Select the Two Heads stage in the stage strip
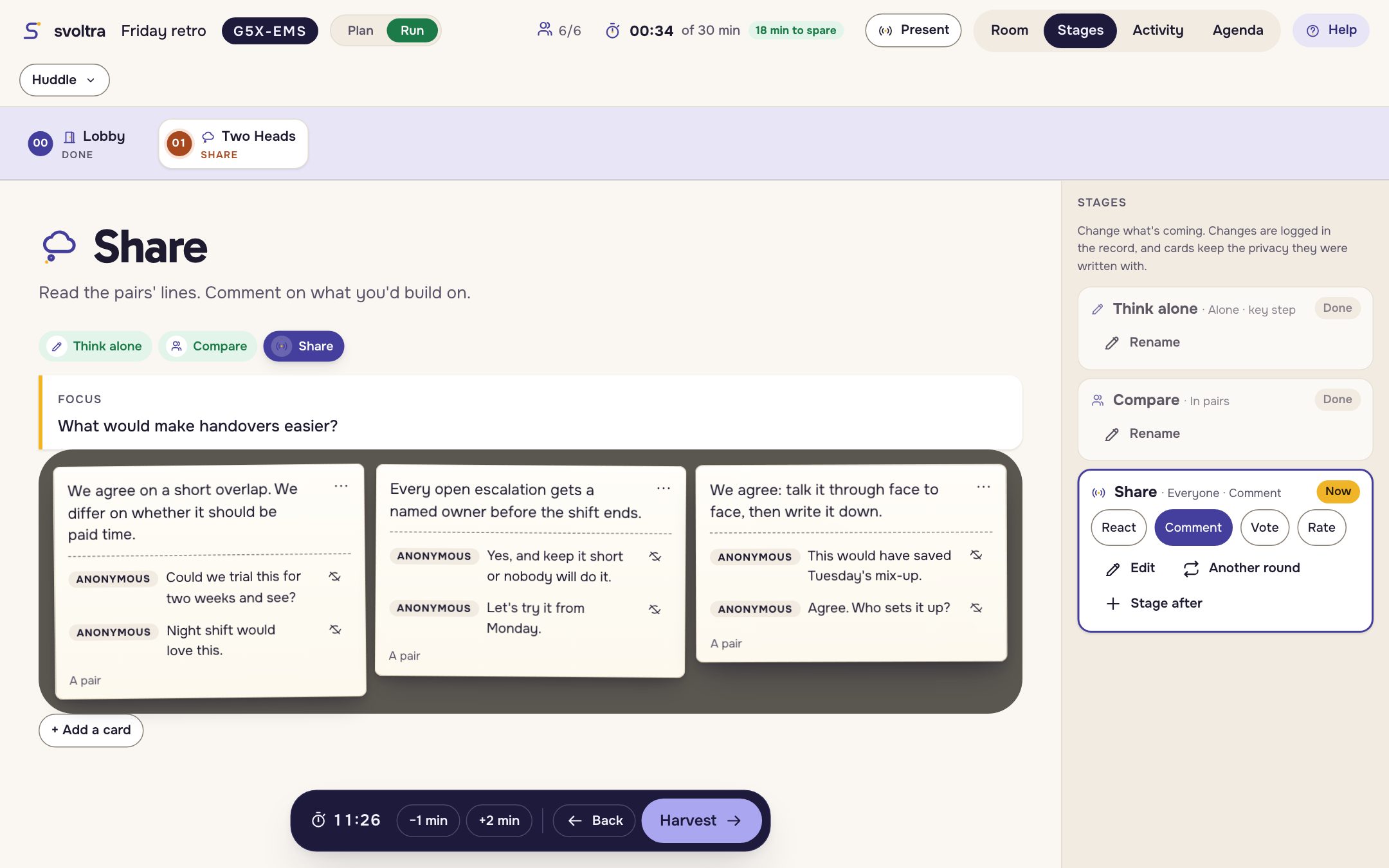 233,143
